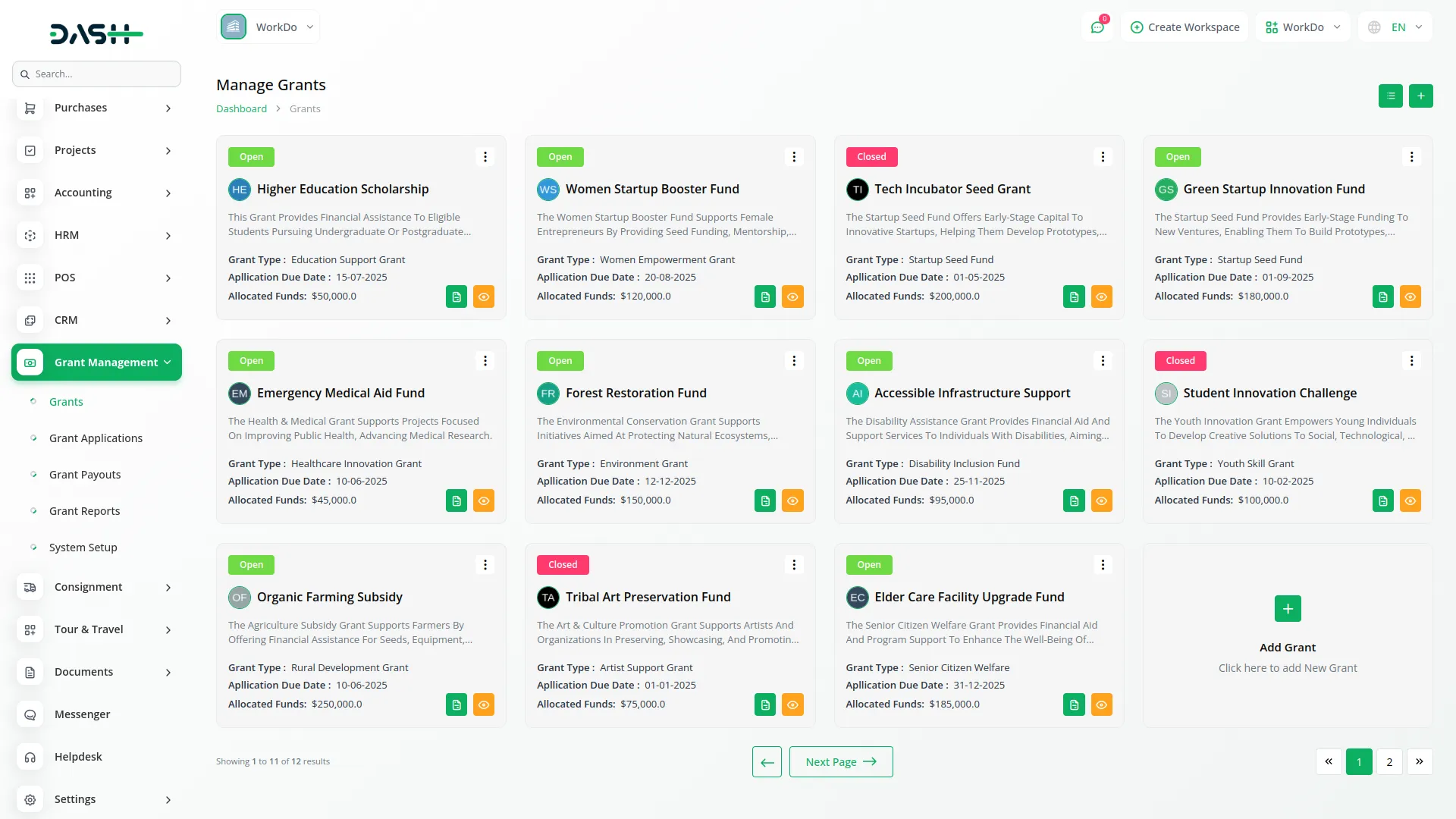The image size is (1456, 819).
Task: Click the green plus to add a grant
Action: 1421,96
